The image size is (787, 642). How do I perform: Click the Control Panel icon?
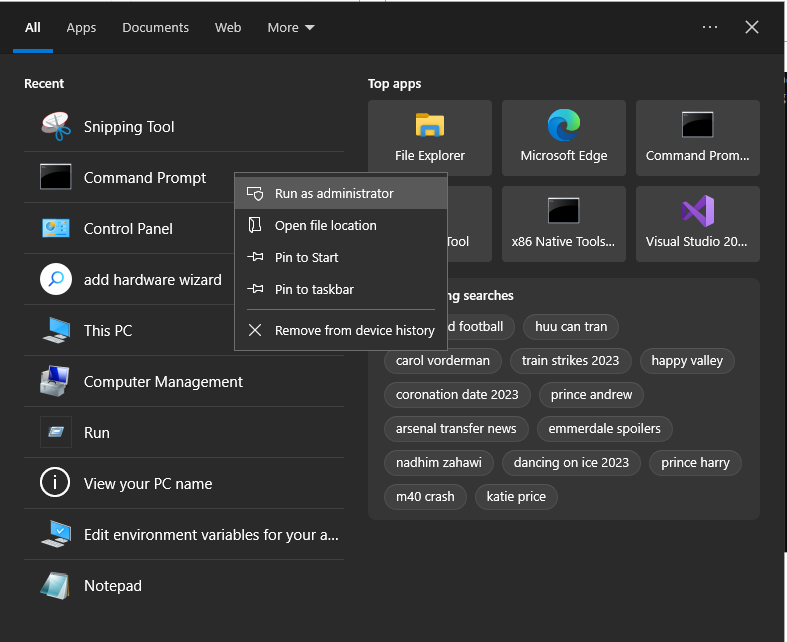56,229
